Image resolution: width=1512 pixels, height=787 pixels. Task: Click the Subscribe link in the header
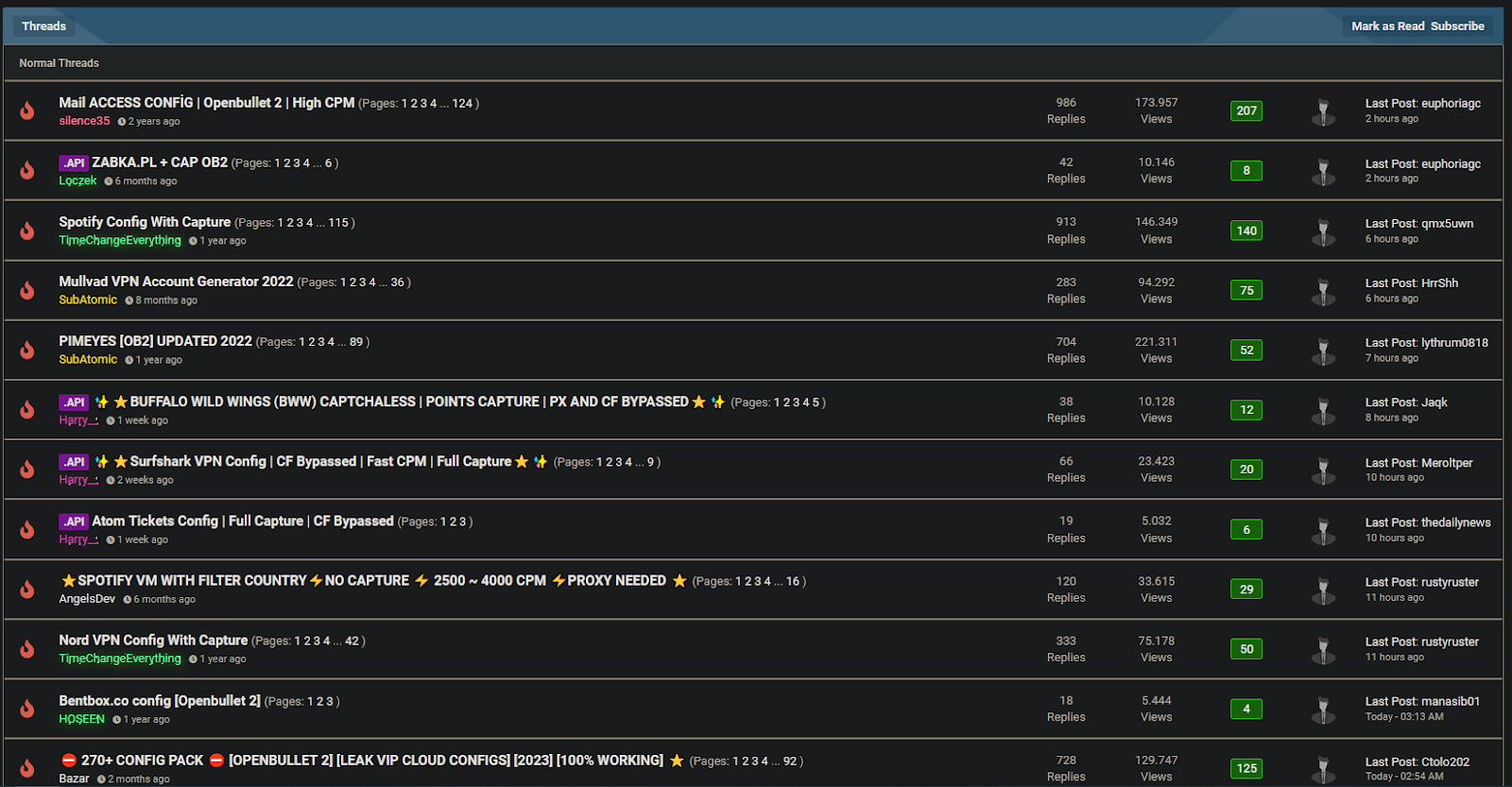tap(1457, 26)
